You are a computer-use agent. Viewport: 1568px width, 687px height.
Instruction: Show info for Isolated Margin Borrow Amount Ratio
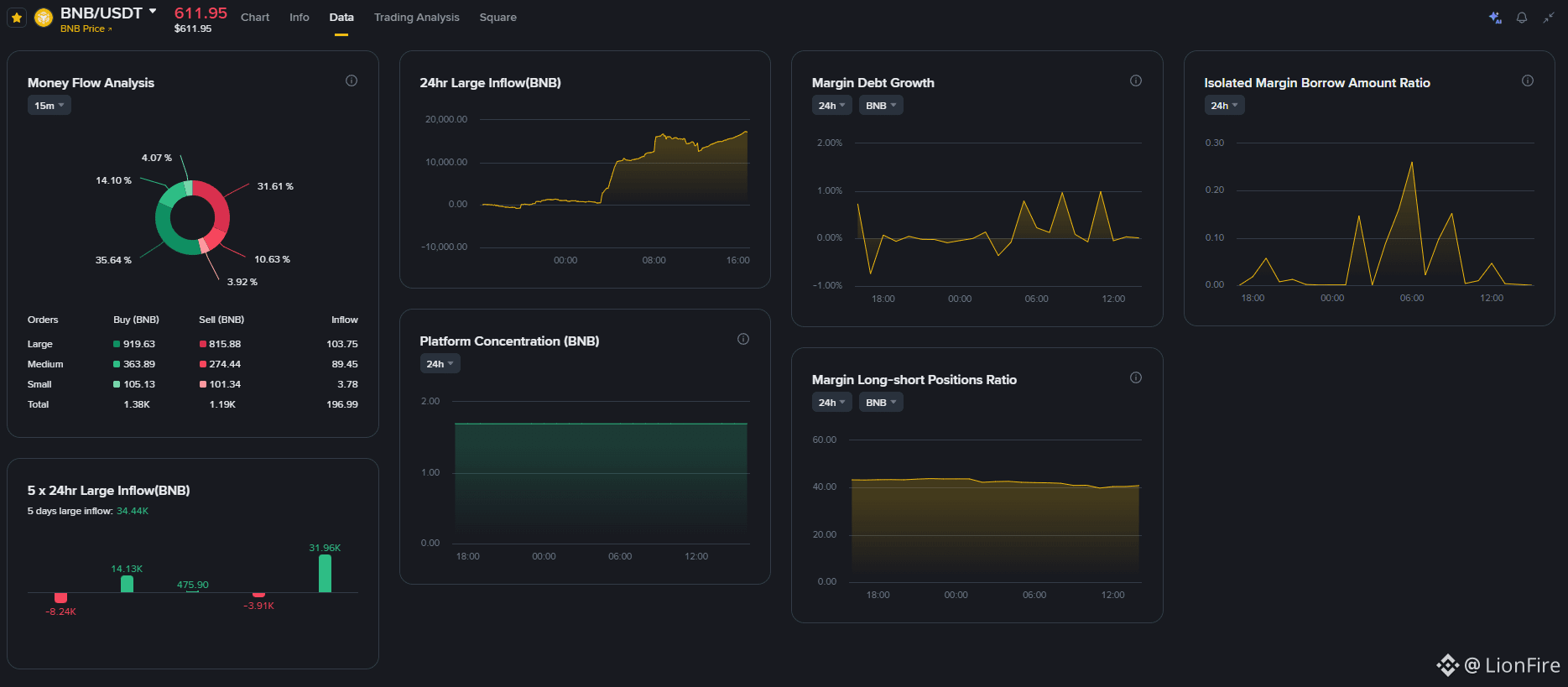[x=1528, y=81]
